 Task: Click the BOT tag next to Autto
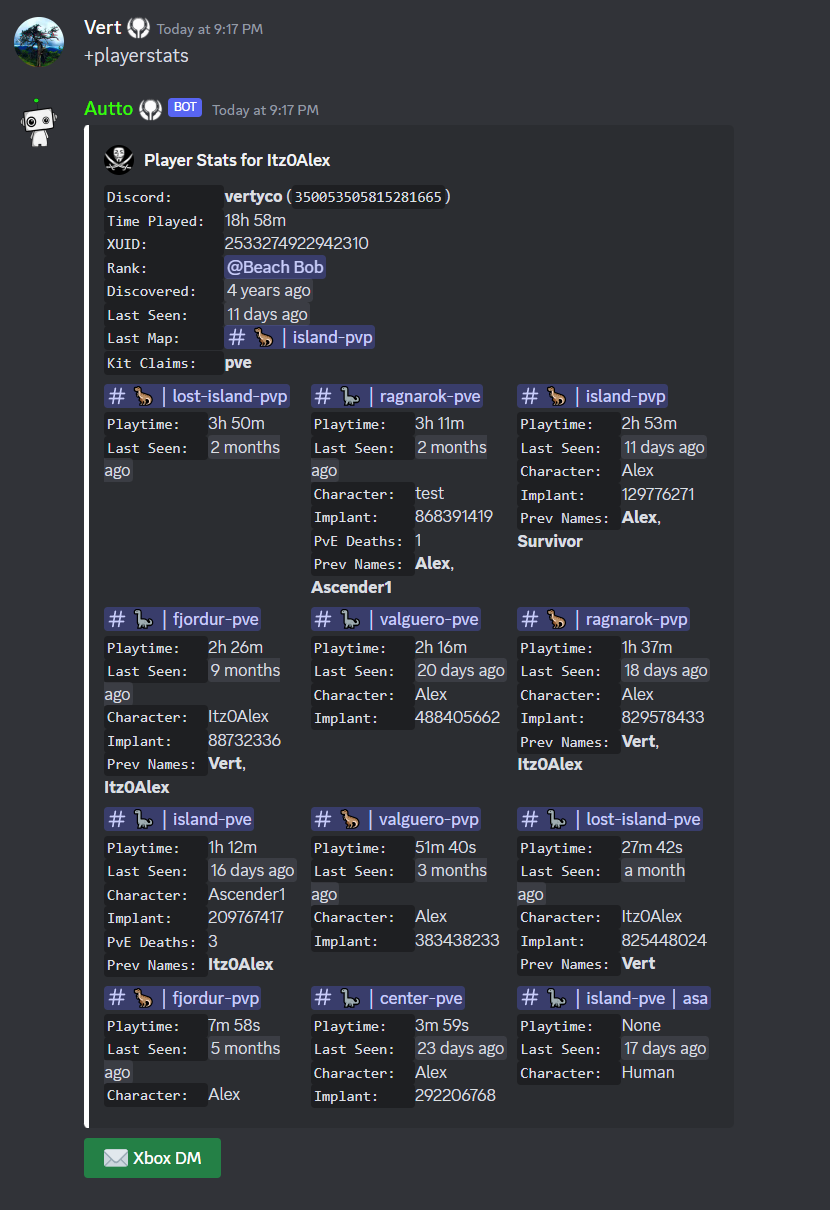(185, 108)
